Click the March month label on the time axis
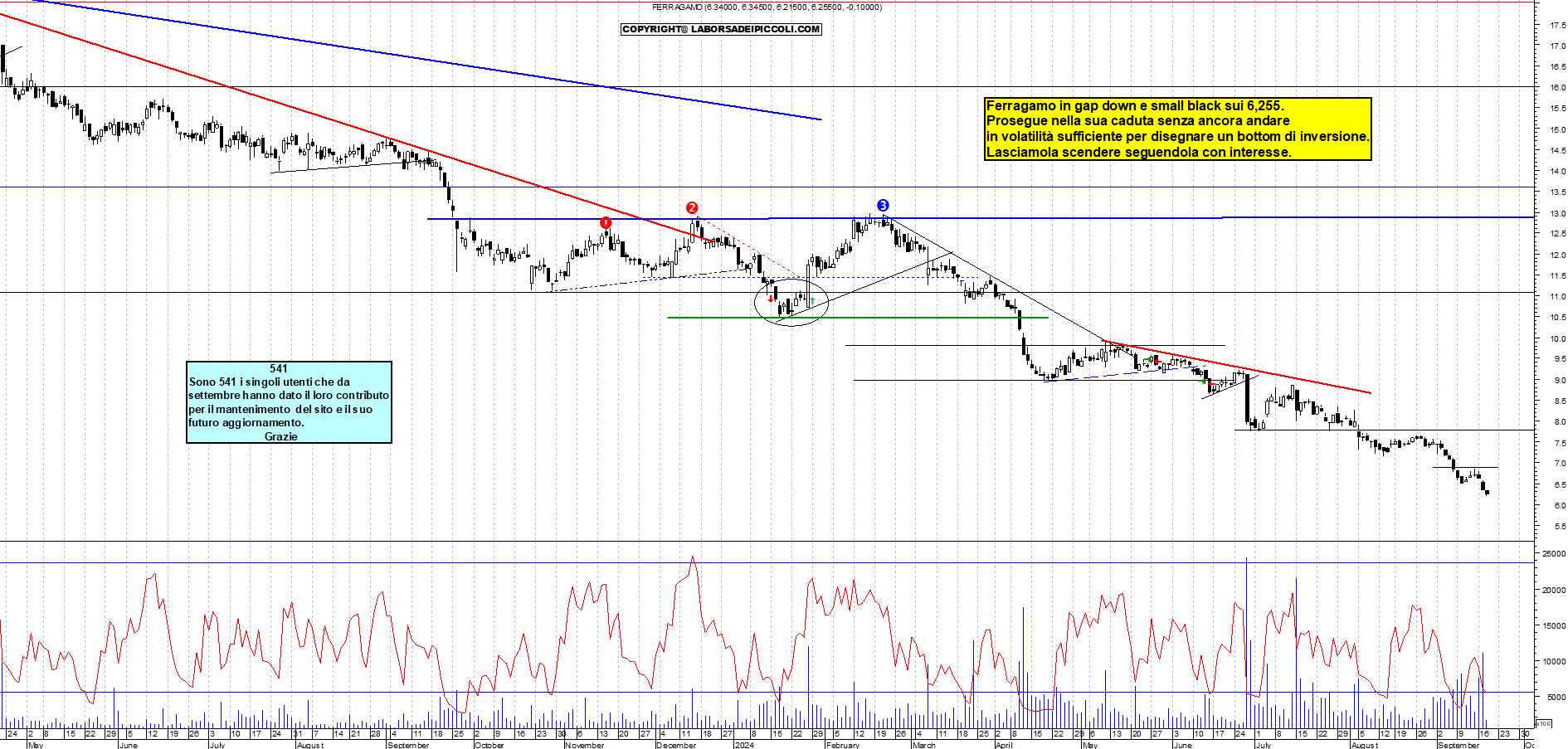Image resolution: width=1568 pixels, height=749 pixels. (x=923, y=745)
